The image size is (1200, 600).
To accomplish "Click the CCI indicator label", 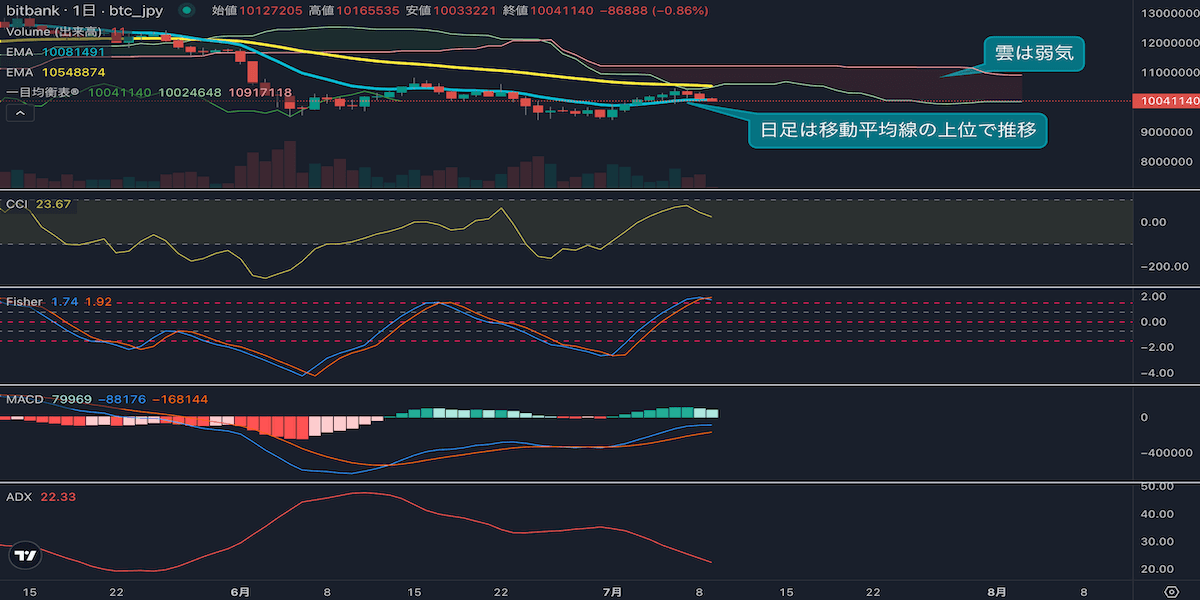I will coord(18,204).
